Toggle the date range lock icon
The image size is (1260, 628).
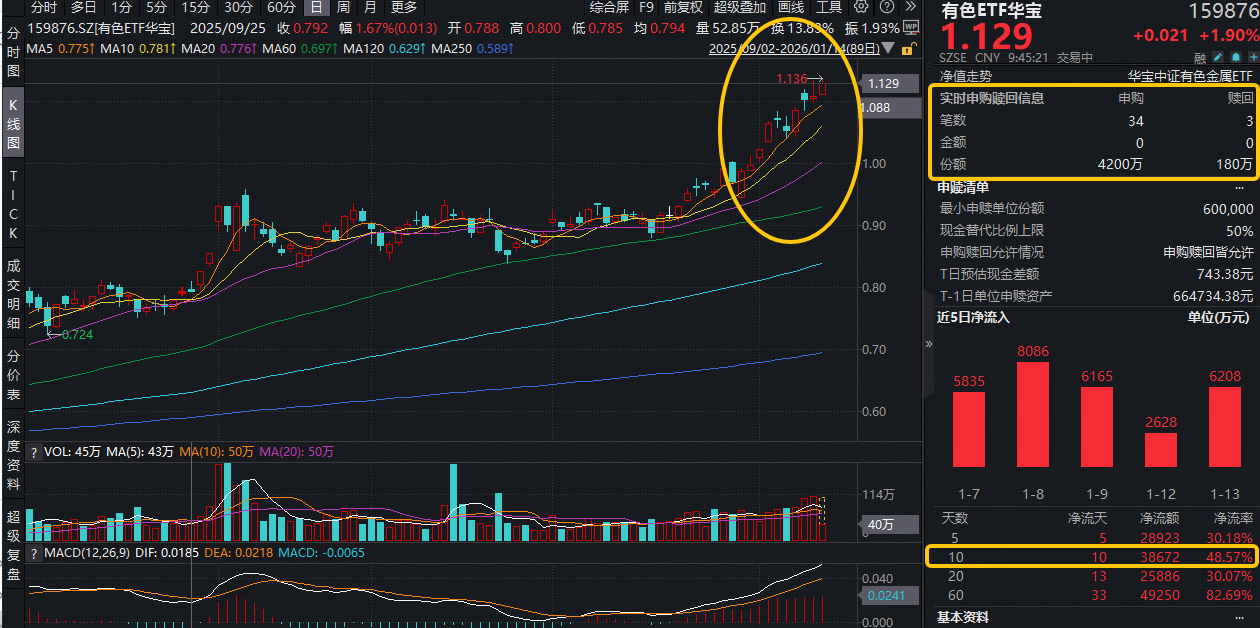click(x=907, y=48)
